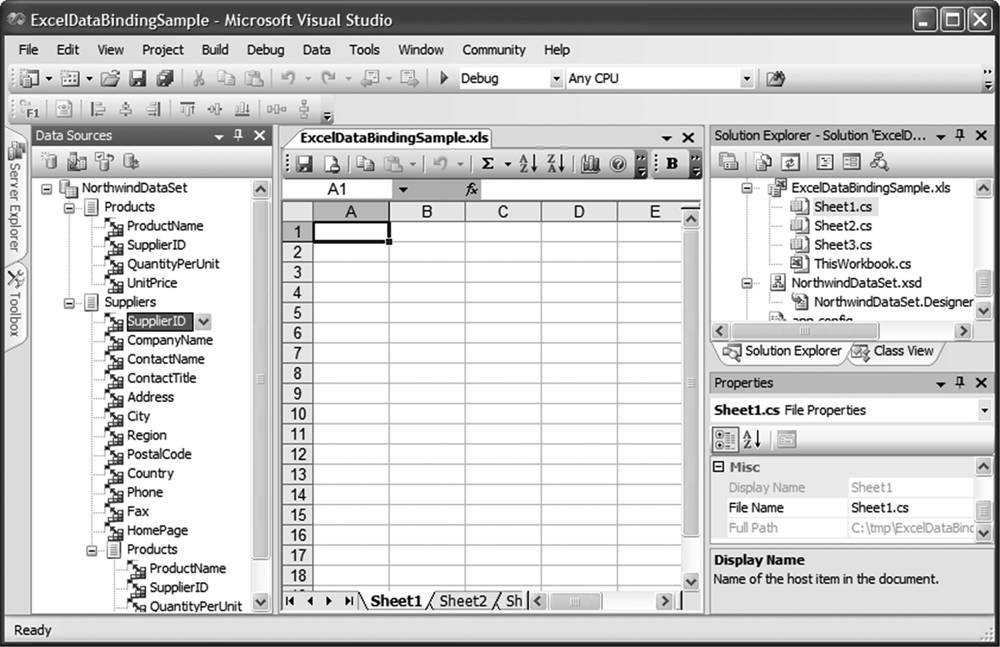This screenshot has width=1000, height=647.
Task: Collapse the Suppliers table node
Action: (69, 303)
